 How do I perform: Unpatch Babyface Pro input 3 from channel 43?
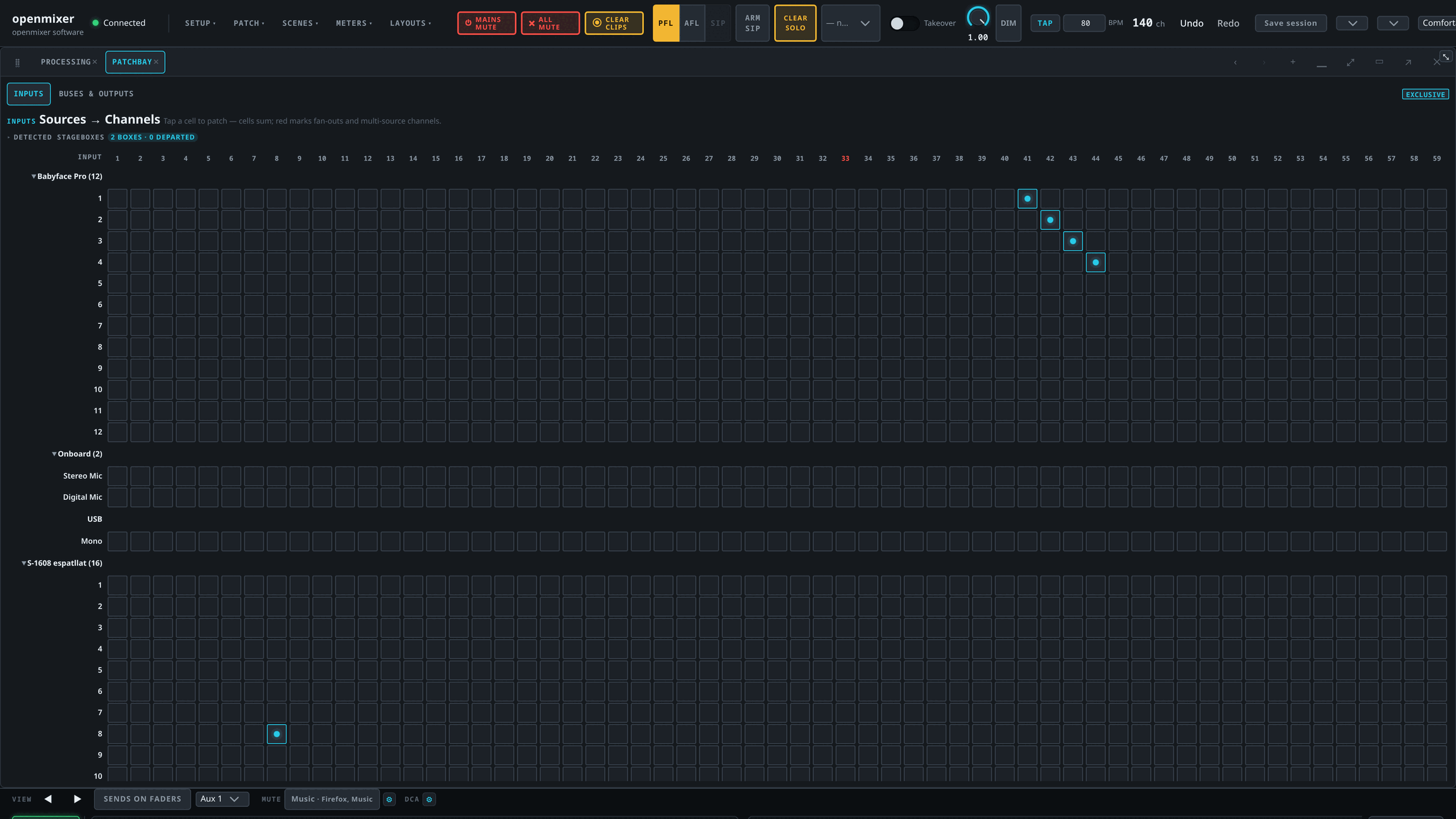(1072, 241)
